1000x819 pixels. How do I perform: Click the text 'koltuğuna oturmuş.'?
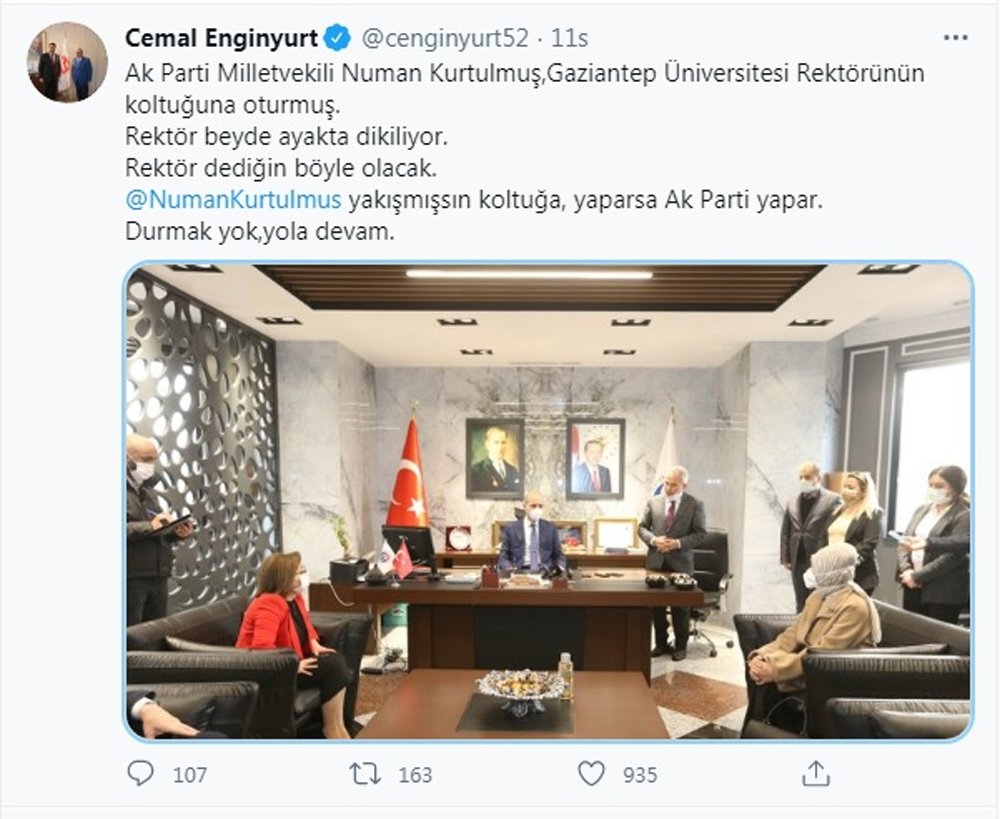(233, 105)
